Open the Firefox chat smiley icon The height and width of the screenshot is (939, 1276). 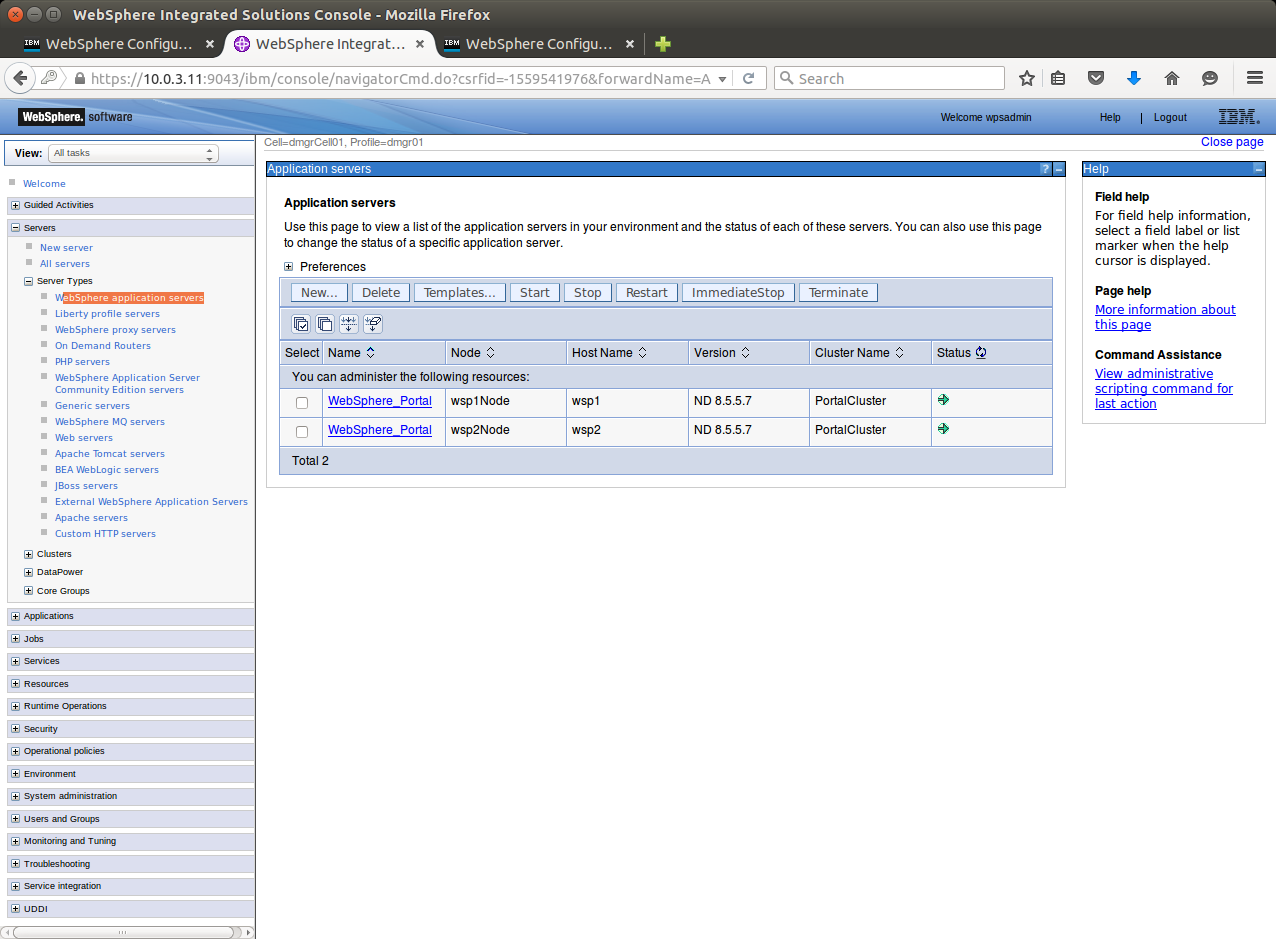[1210, 78]
